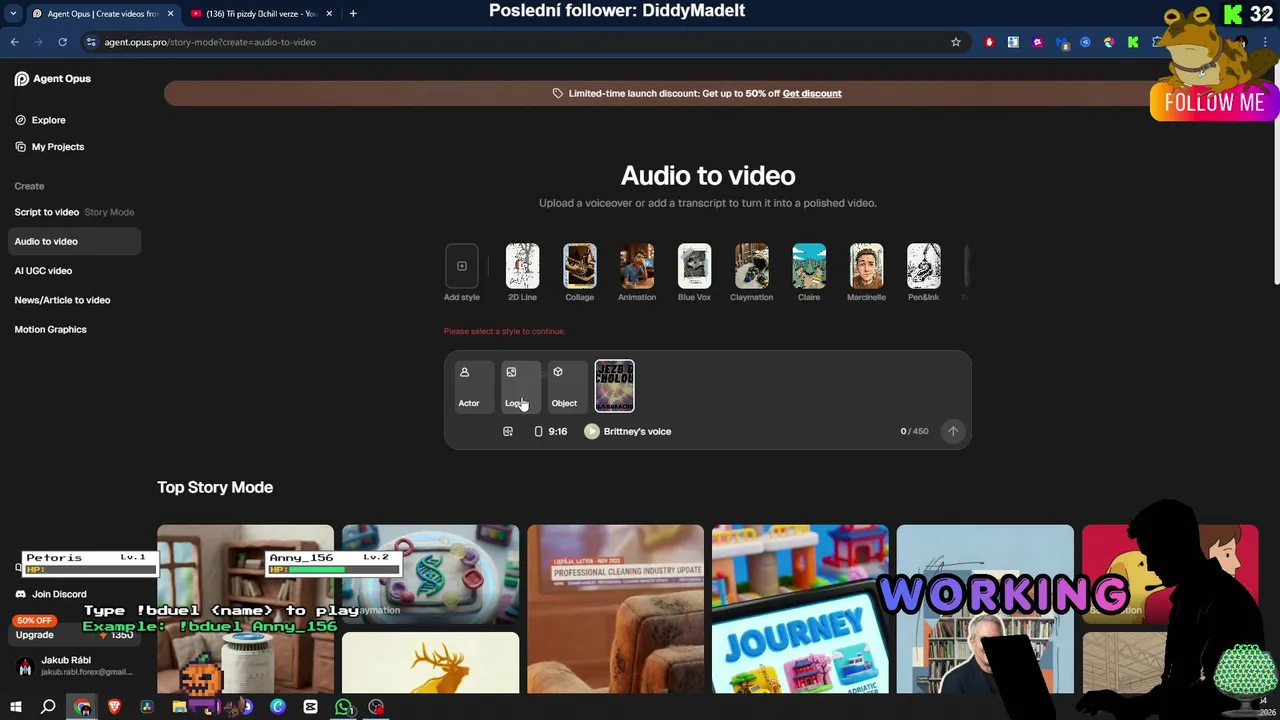Open the 9:16 aspect ratio selector
Image resolution: width=1280 pixels, height=720 pixels.
point(551,432)
